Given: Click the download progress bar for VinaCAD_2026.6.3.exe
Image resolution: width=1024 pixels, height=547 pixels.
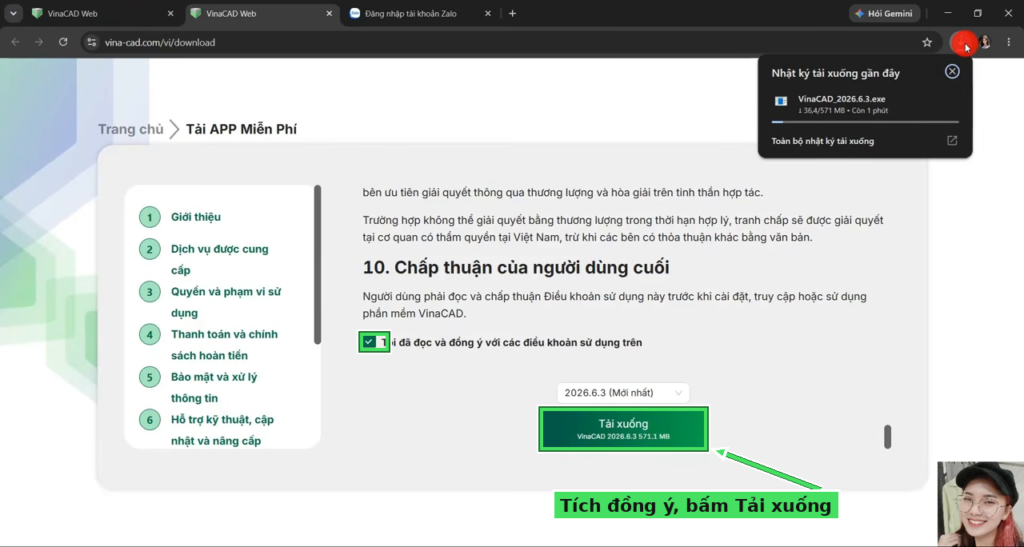Looking at the screenshot, I should tap(865, 121).
